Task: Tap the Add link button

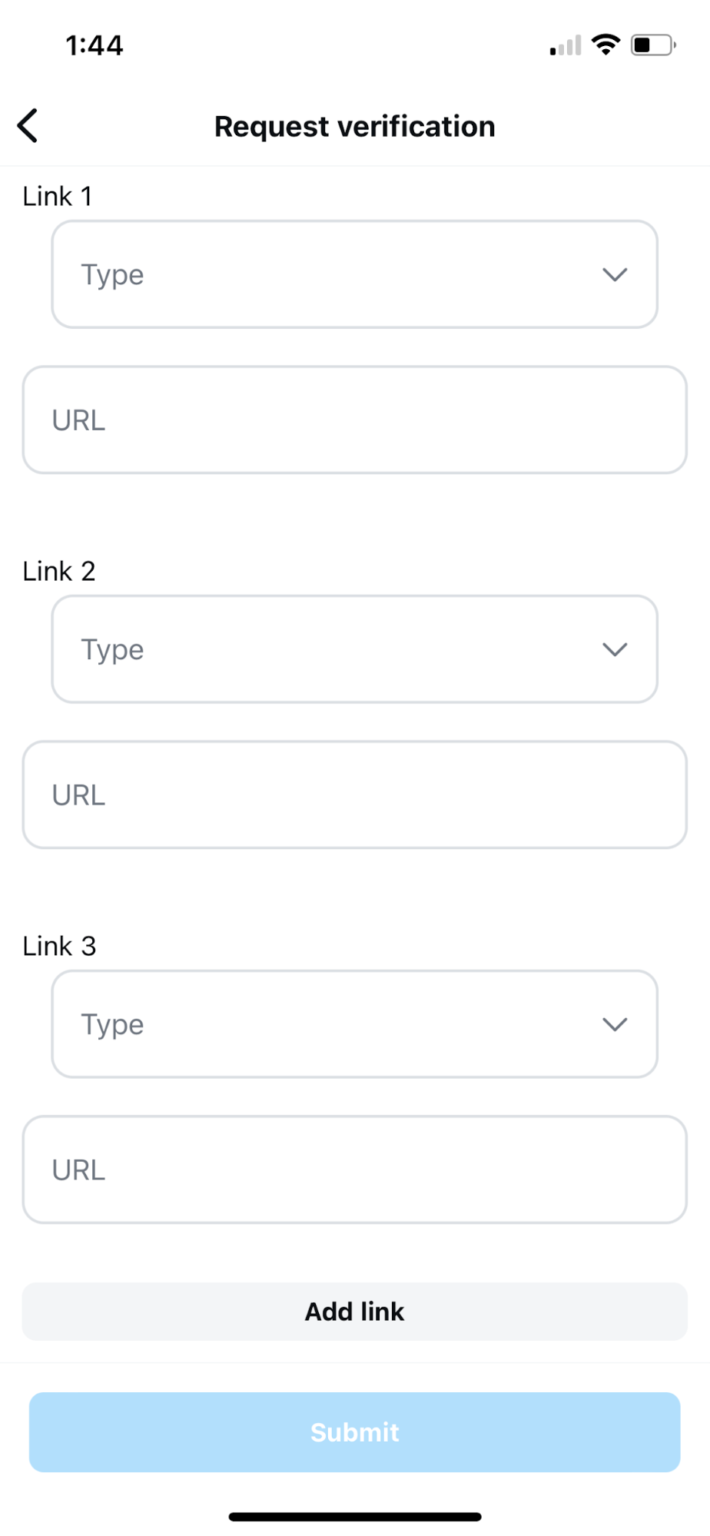Action: coord(355,1311)
